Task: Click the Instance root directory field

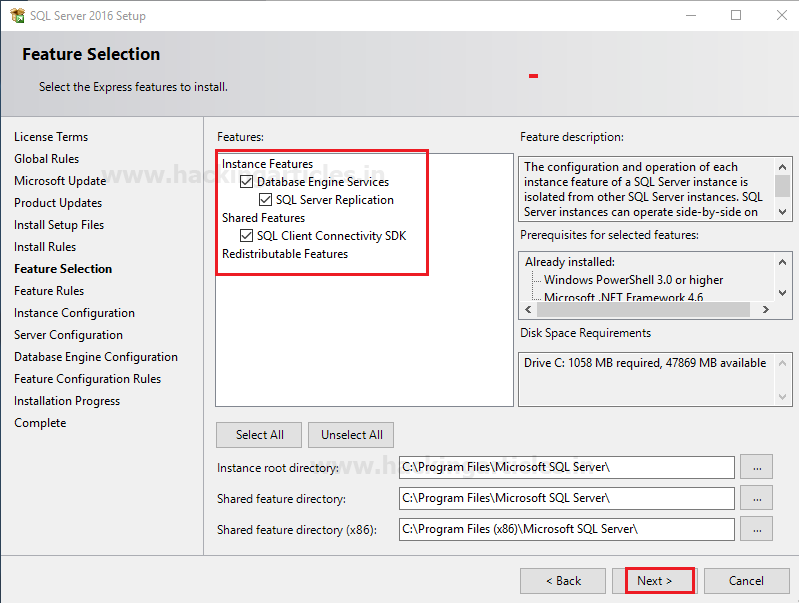Action: (567, 467)
